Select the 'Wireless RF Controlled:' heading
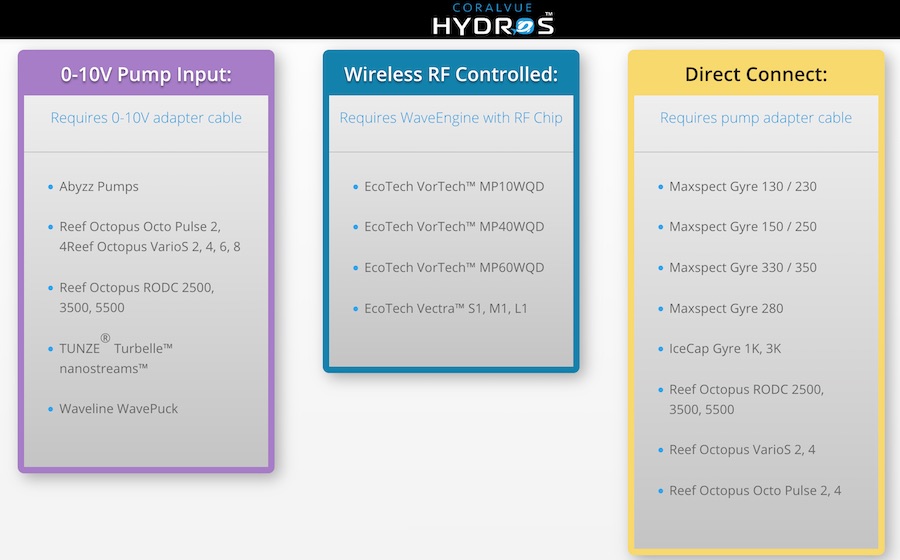 [451, 74]
